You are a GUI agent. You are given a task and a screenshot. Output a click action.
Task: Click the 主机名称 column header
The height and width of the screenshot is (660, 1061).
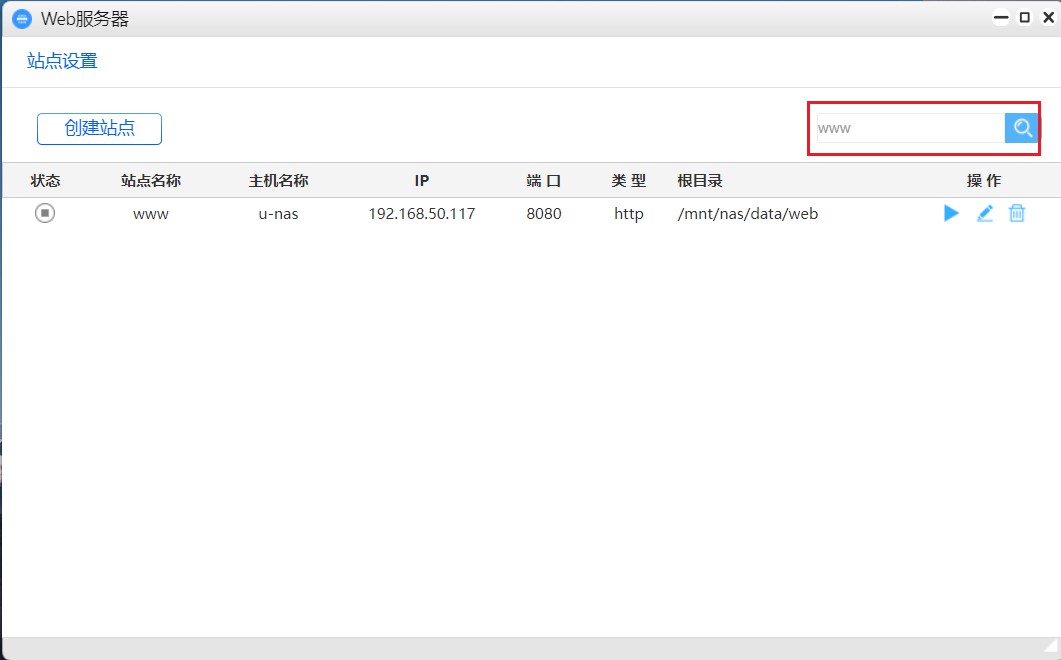coord(278,181)
